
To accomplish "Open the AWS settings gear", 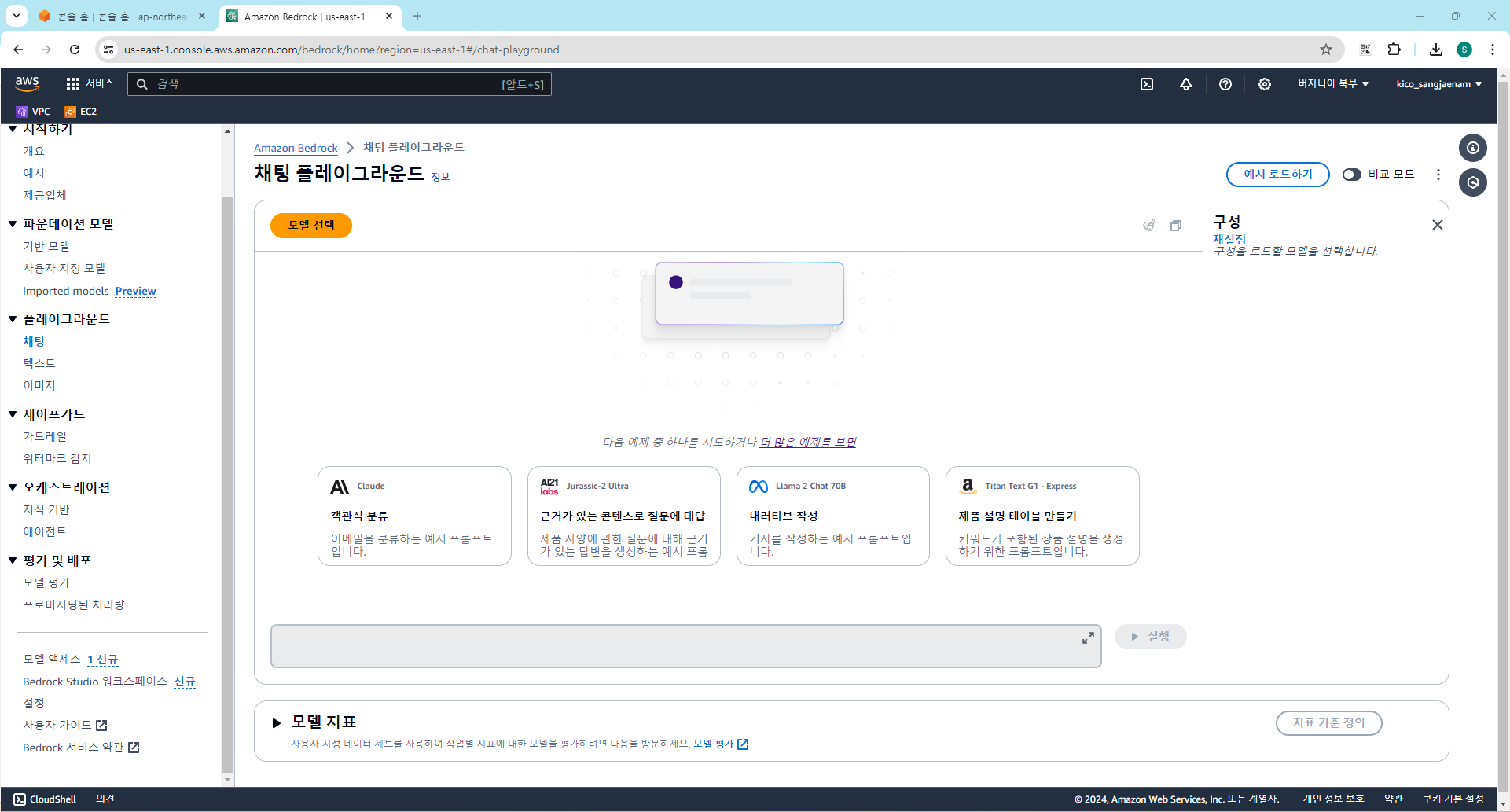I will (x=1264, y=84).
